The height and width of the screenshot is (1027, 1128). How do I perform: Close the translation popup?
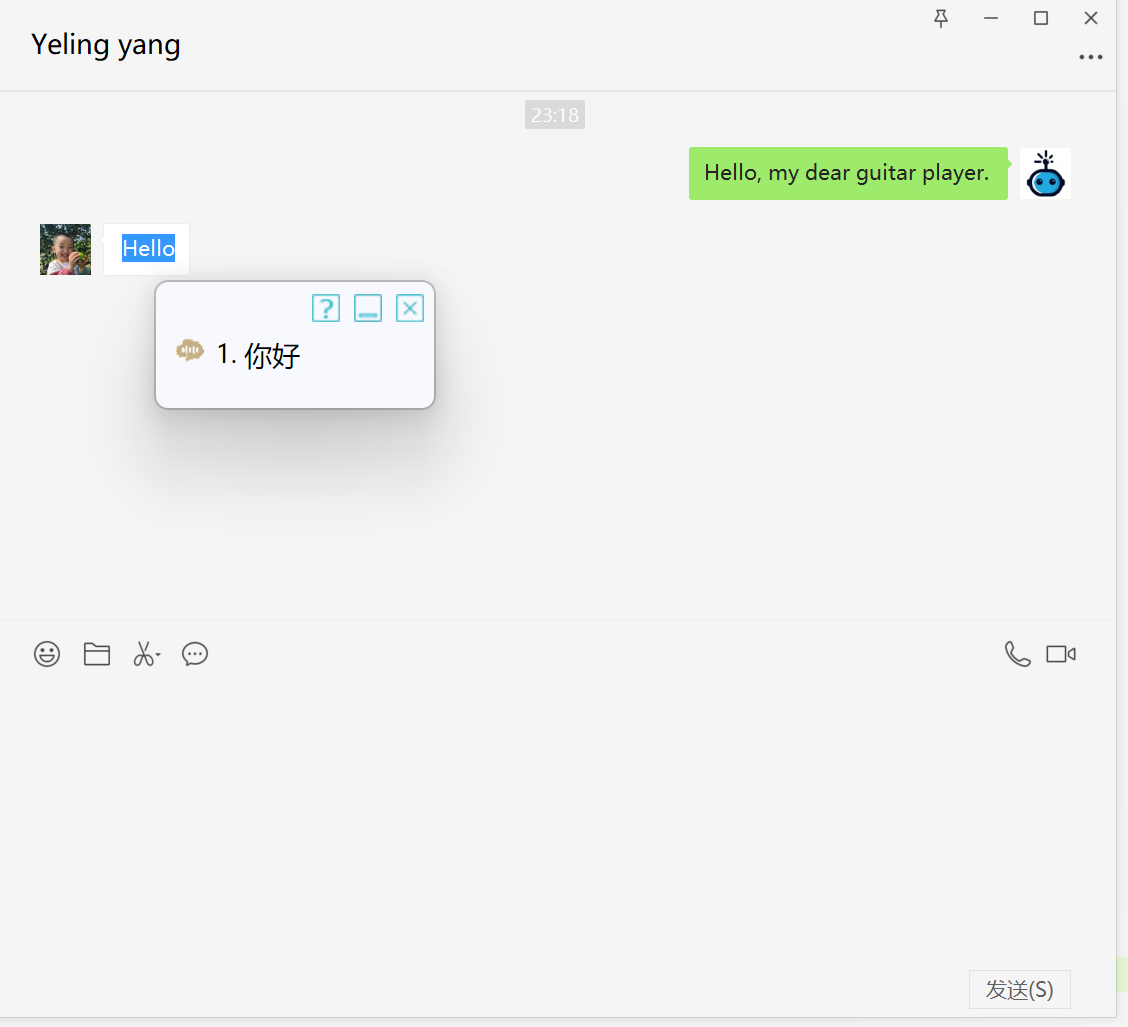pyautogui.click(x=410, y=308)
